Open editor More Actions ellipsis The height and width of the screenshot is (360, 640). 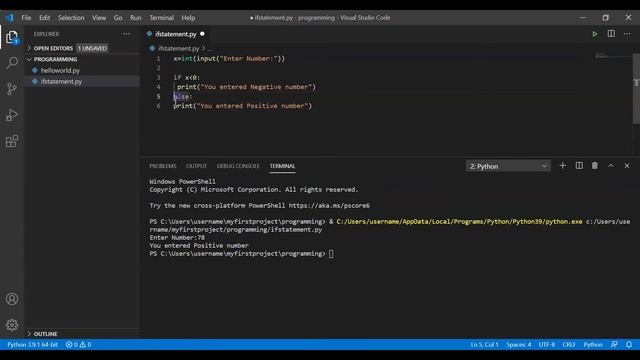click(x=627, y=34)
